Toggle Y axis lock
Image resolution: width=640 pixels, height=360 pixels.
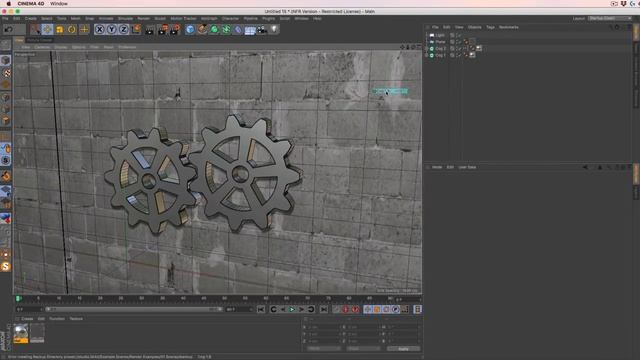point(111,29)
